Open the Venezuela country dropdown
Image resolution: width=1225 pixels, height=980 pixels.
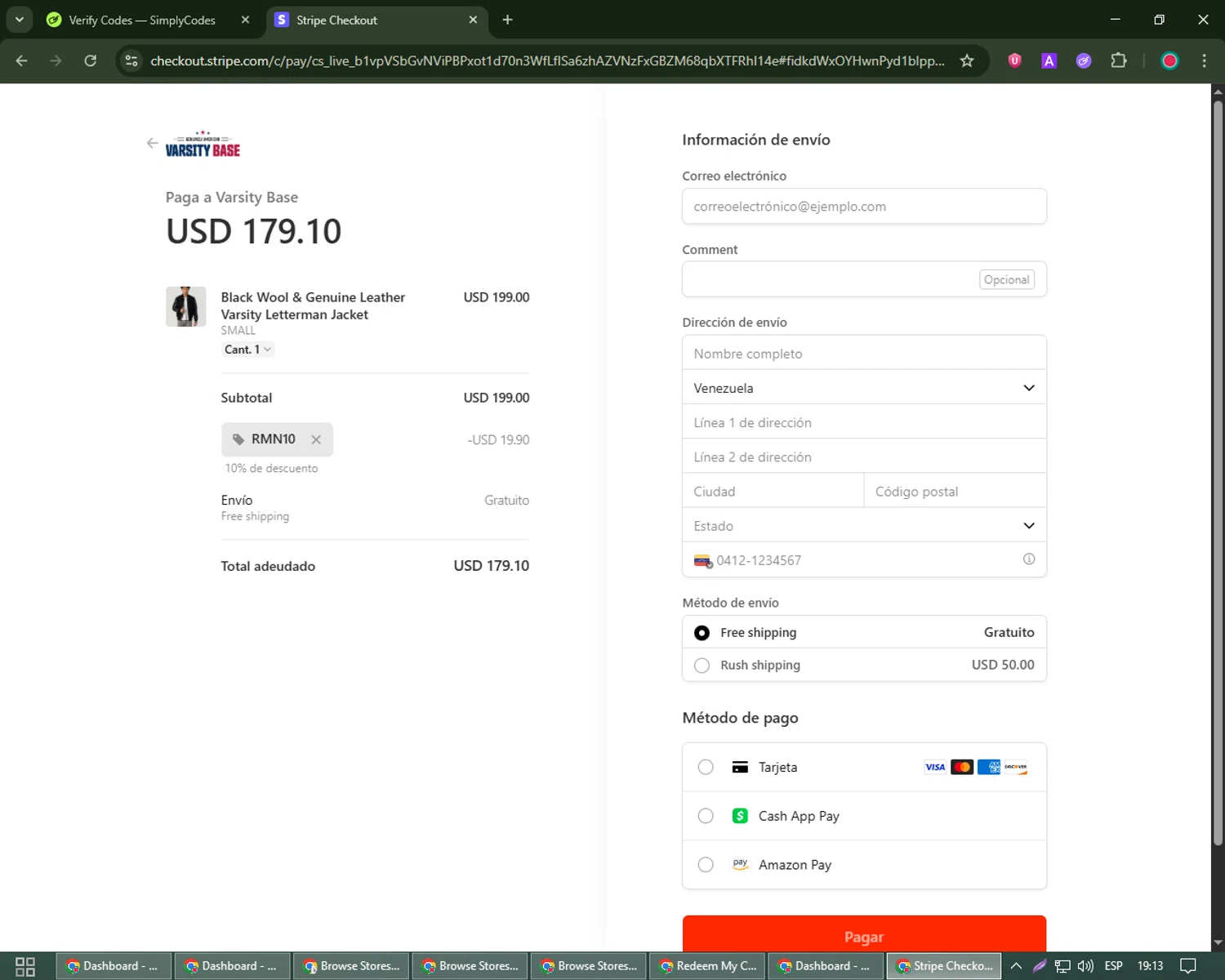tap(864, 388)
